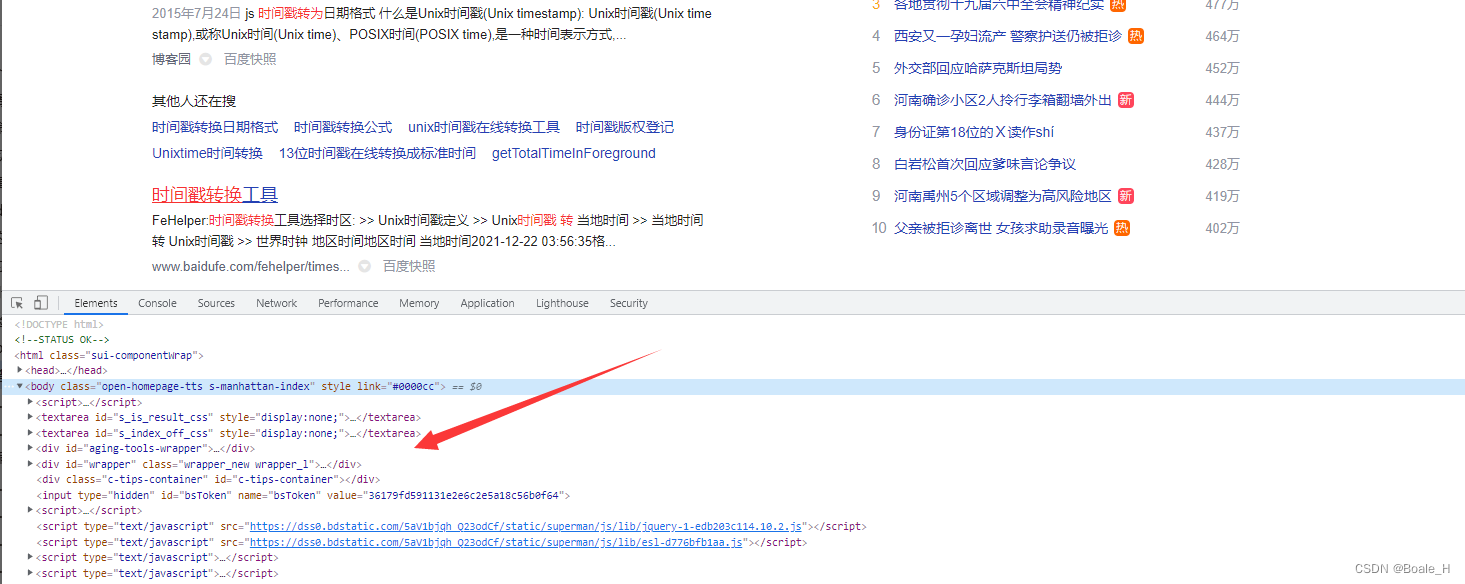This screenshot has width=1465, height=584.
Task: Open 百度快照 next to 博客园
Action: tap(250, 59)
